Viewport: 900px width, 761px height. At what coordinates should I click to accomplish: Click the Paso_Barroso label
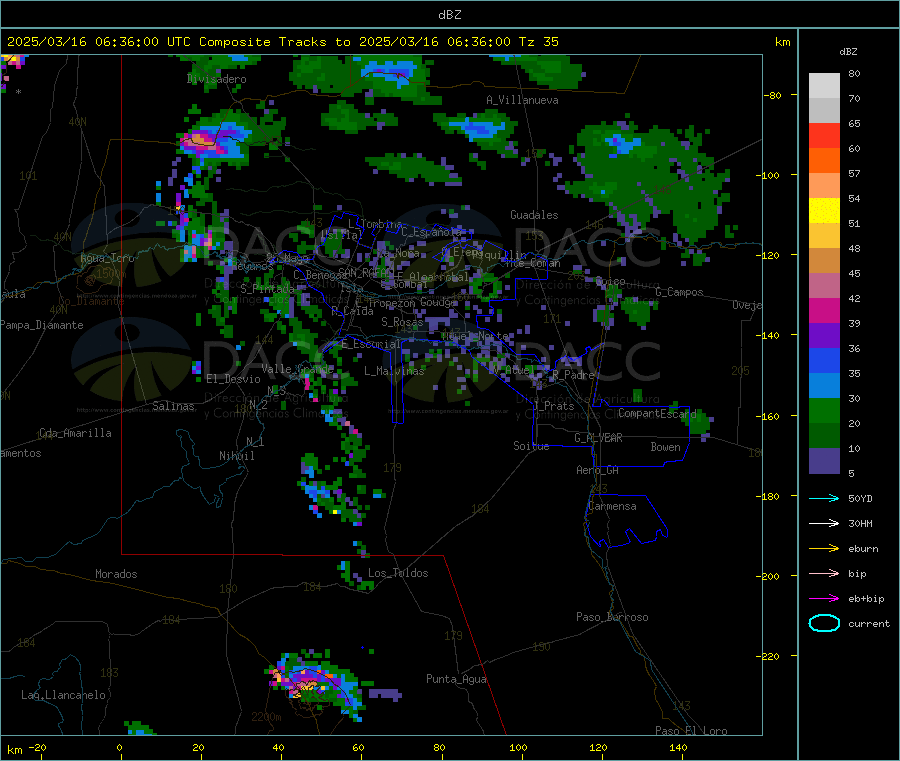coord(612,617)
